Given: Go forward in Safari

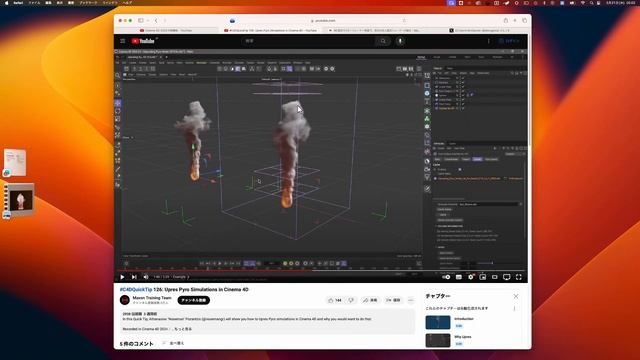Looking at the screenshot, I should [165, 20].
